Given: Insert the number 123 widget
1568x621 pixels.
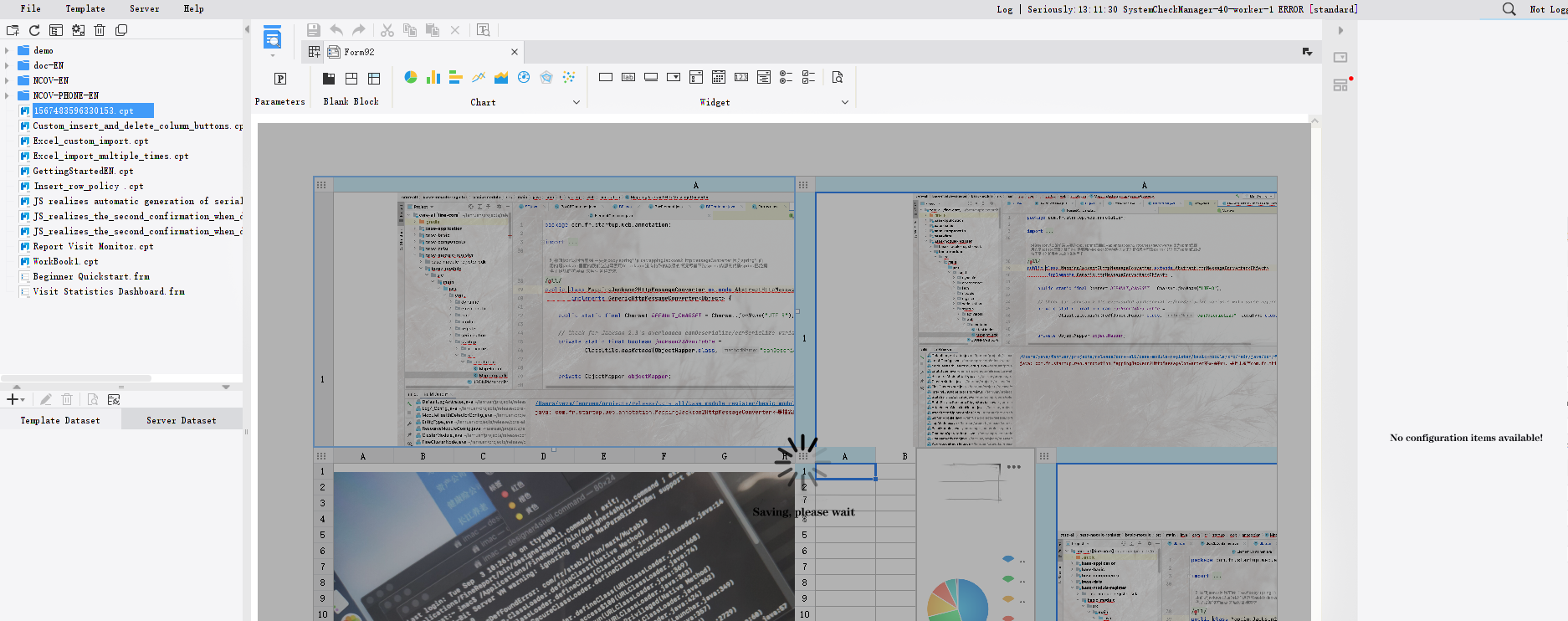Looking at the screenshot, I should click(741, 77).
